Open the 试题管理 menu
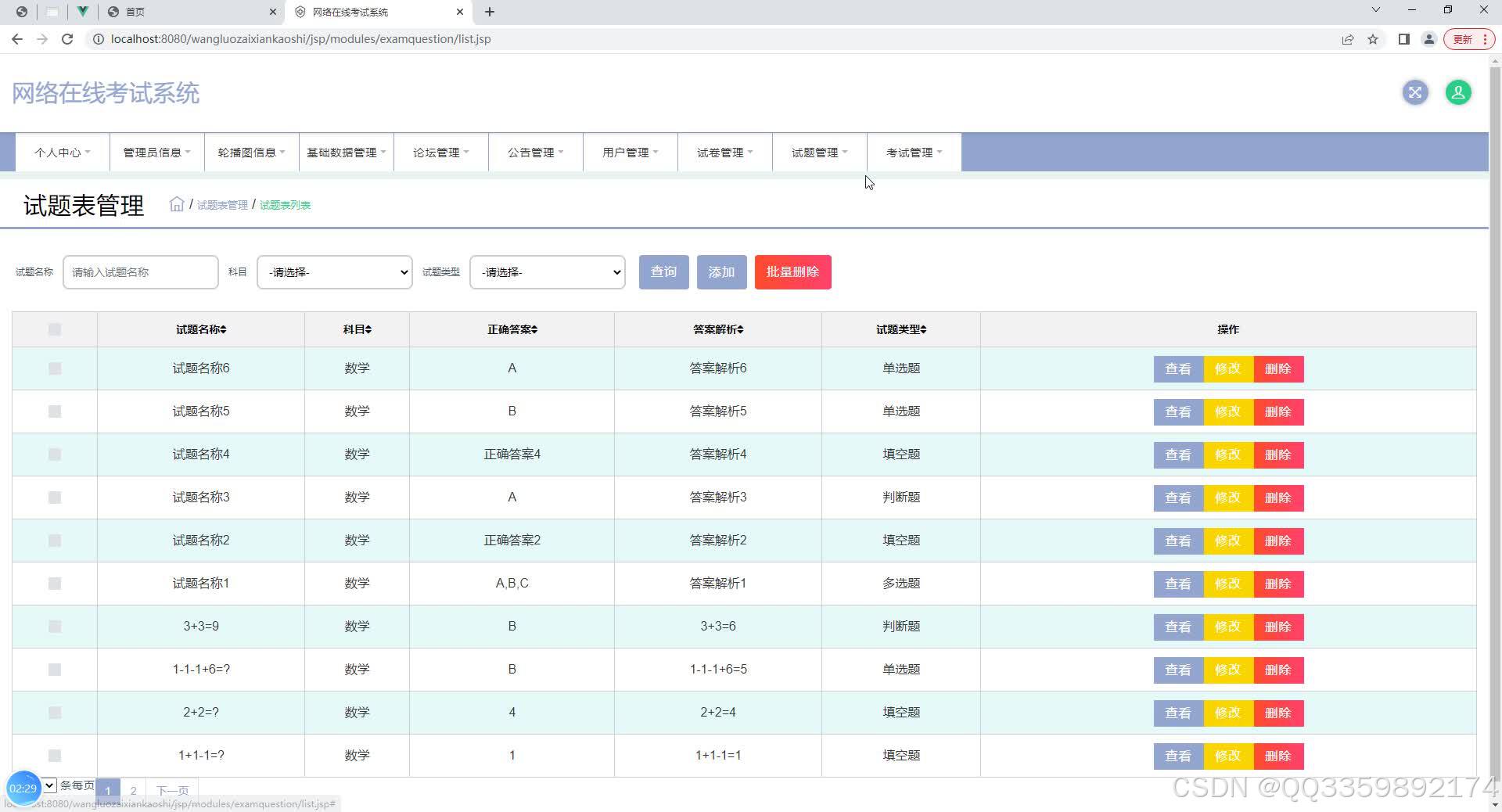 pos(820,153)
